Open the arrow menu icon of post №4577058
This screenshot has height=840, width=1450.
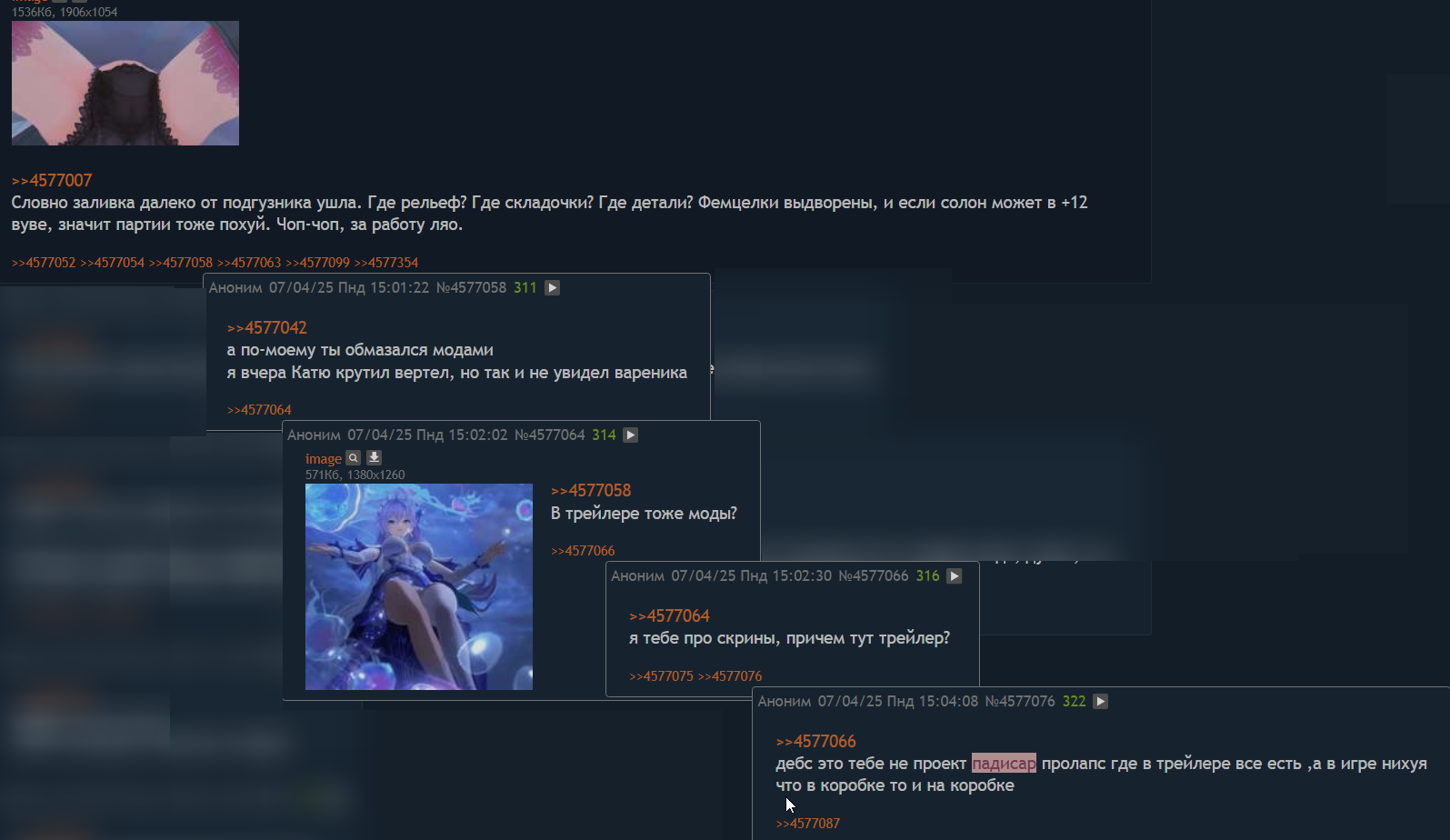pos(552,287)
